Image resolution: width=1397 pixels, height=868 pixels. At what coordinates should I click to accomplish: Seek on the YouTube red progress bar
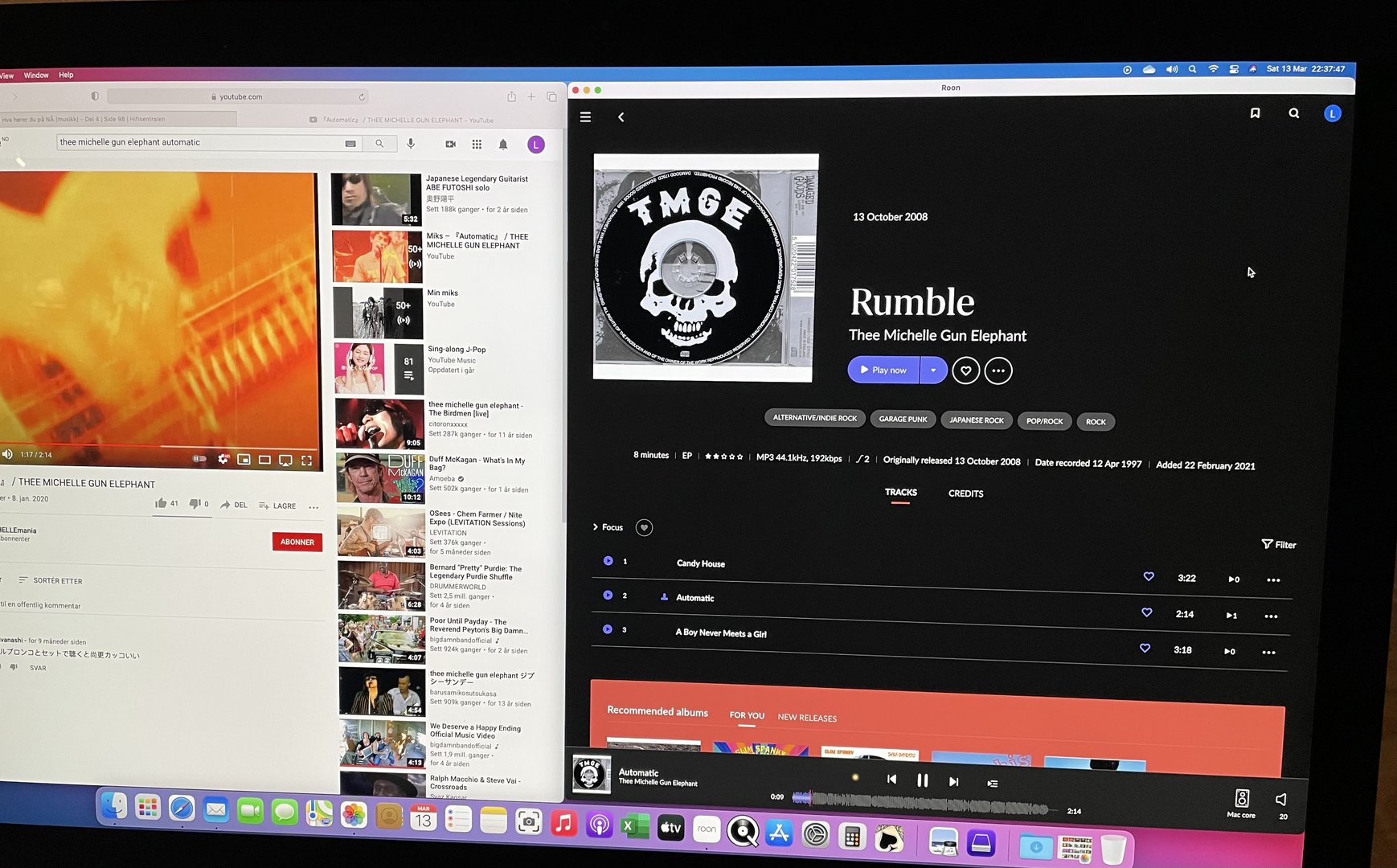coord(159,445)
